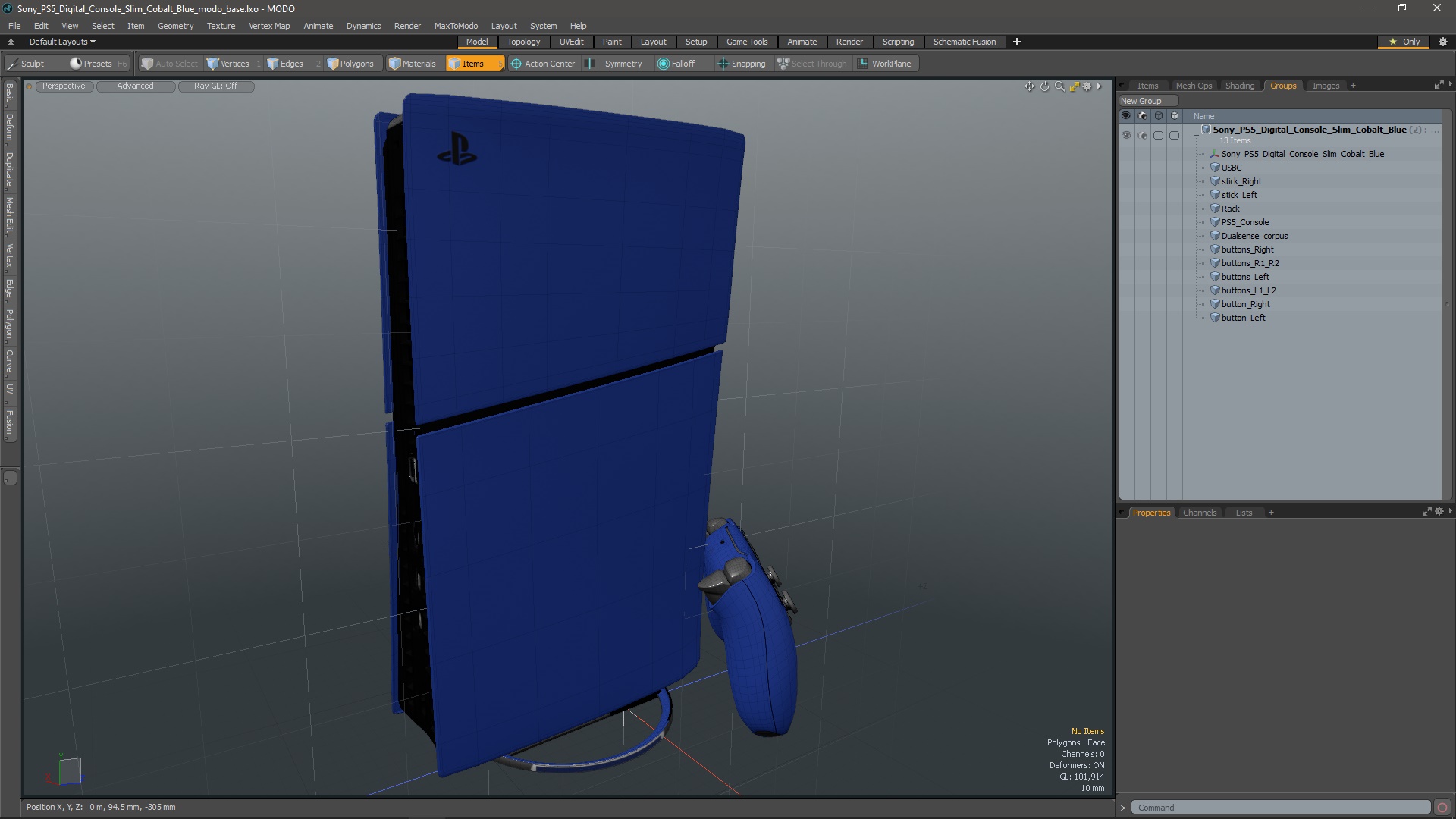Select the PS5_Console item
Screen dimensions: 1456x819
tap(1244, 222)
